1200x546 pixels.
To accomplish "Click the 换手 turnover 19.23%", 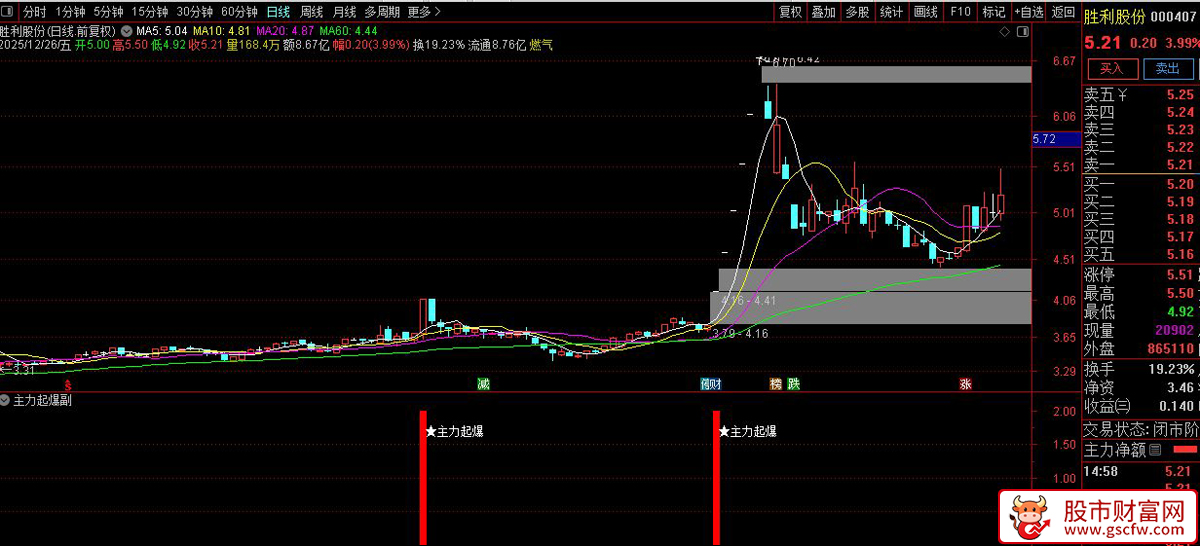I will tap(1173, 368).
